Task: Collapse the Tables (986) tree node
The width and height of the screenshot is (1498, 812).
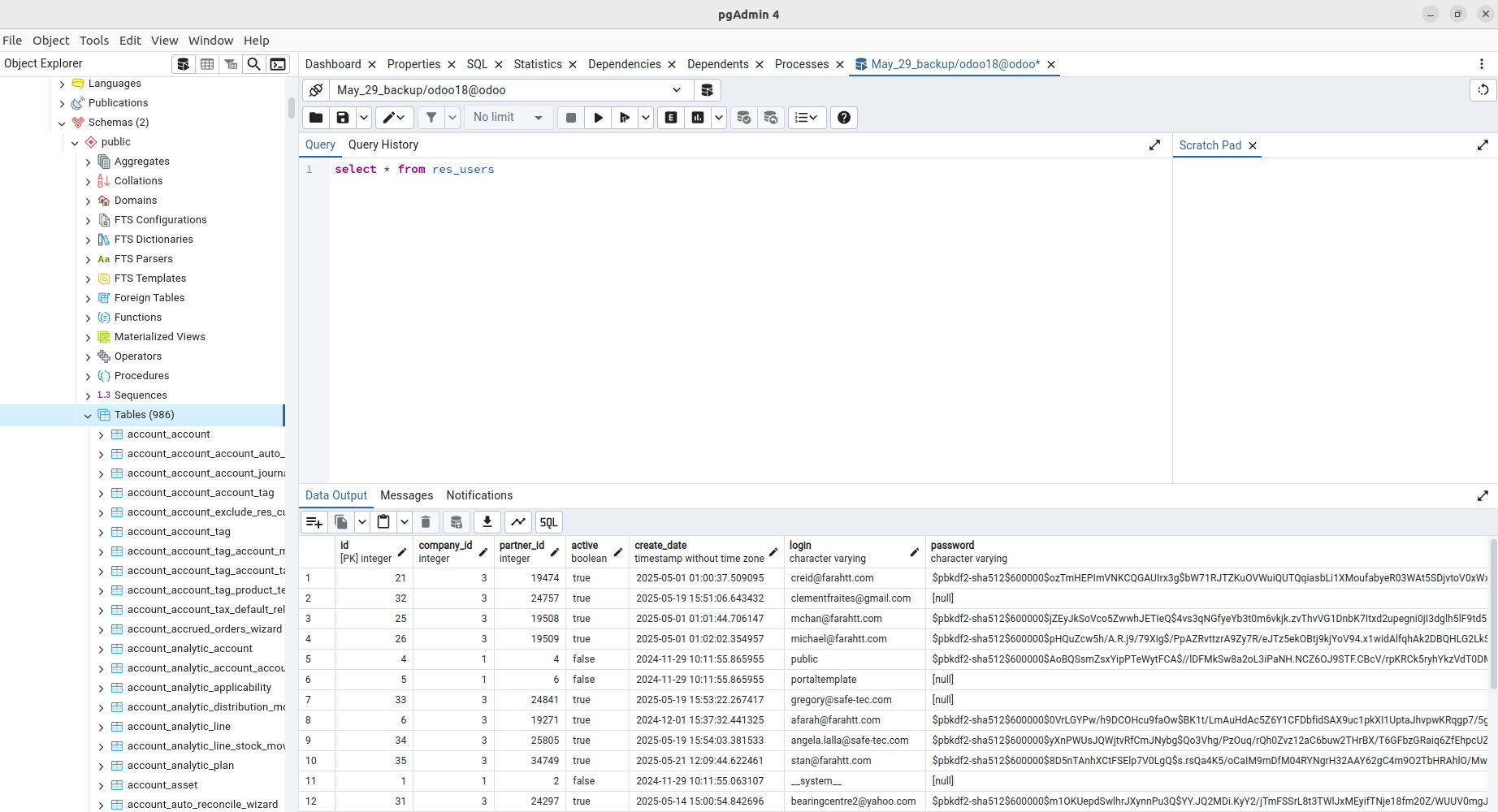Action: click(x=88, y=415)
